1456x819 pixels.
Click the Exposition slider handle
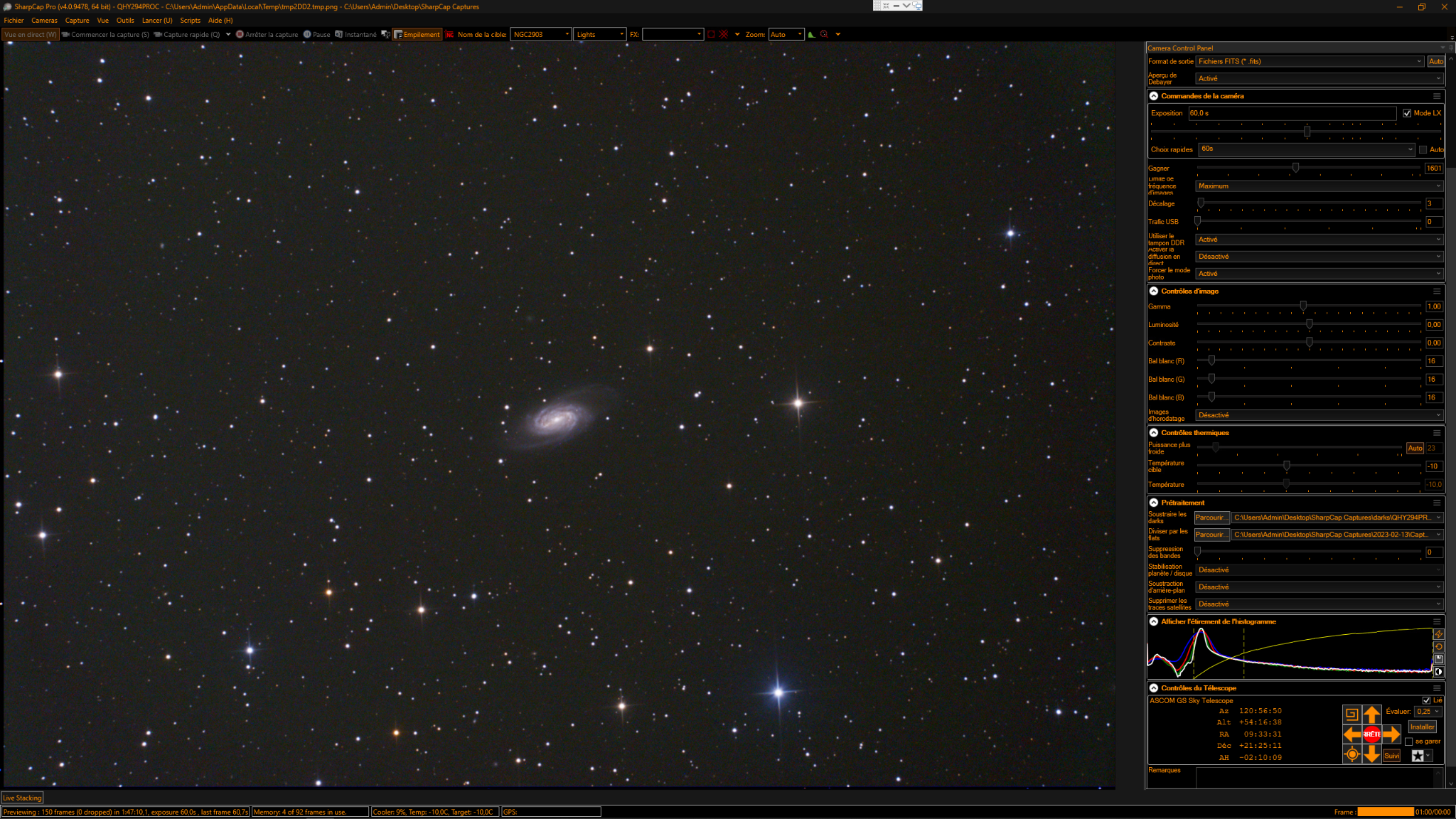click(x=1307, y=132)
